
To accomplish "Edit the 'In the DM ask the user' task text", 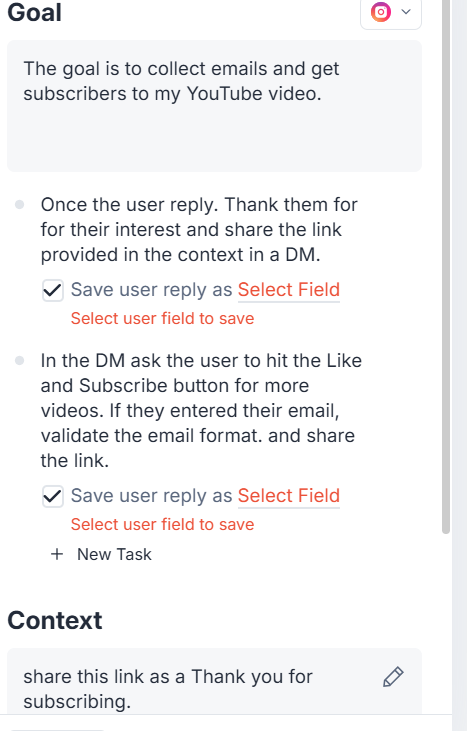I will pyautogui.click(x=201, y=411).
